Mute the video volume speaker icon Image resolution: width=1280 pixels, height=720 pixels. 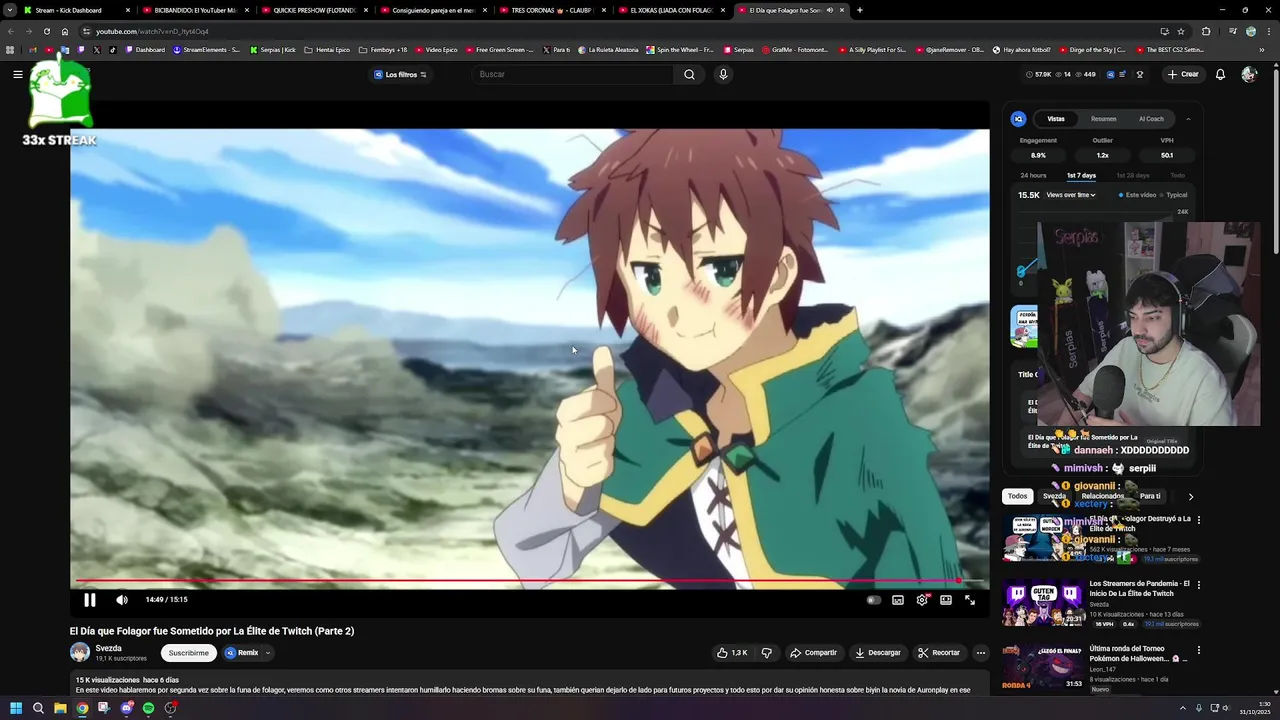click(x=122, y=600)
